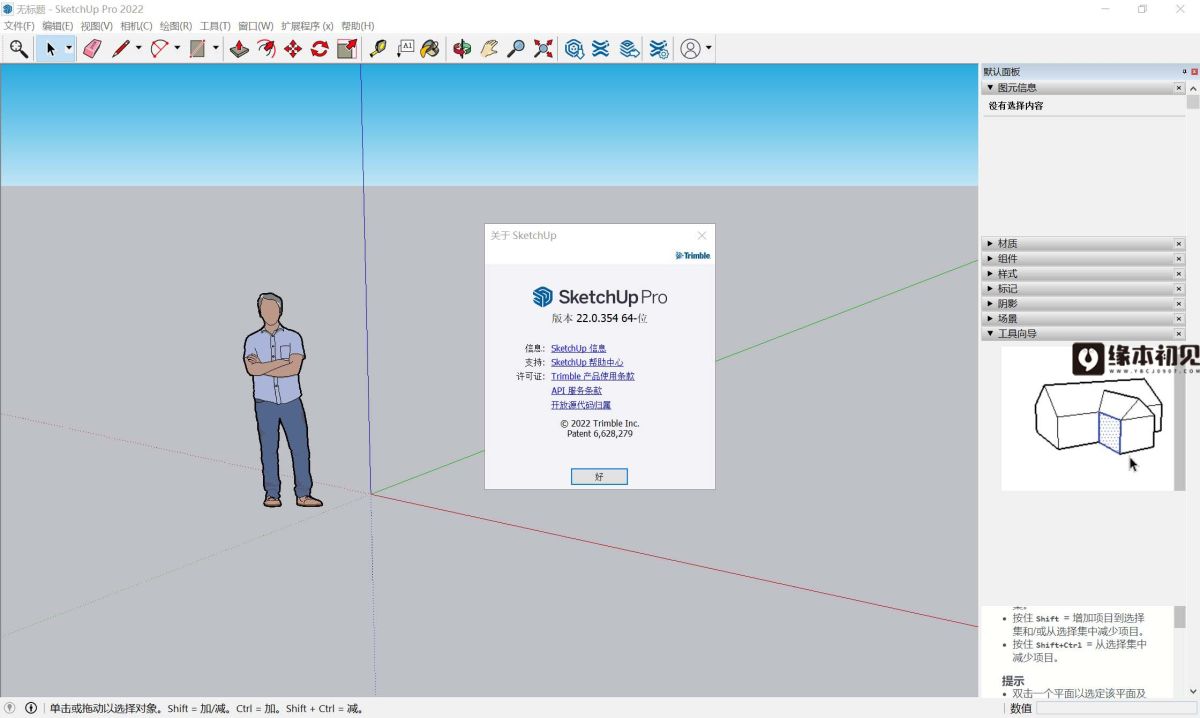Close the 阴影 panel with its X
This screenshot has width=1200, height=718.
point(1179,304)
